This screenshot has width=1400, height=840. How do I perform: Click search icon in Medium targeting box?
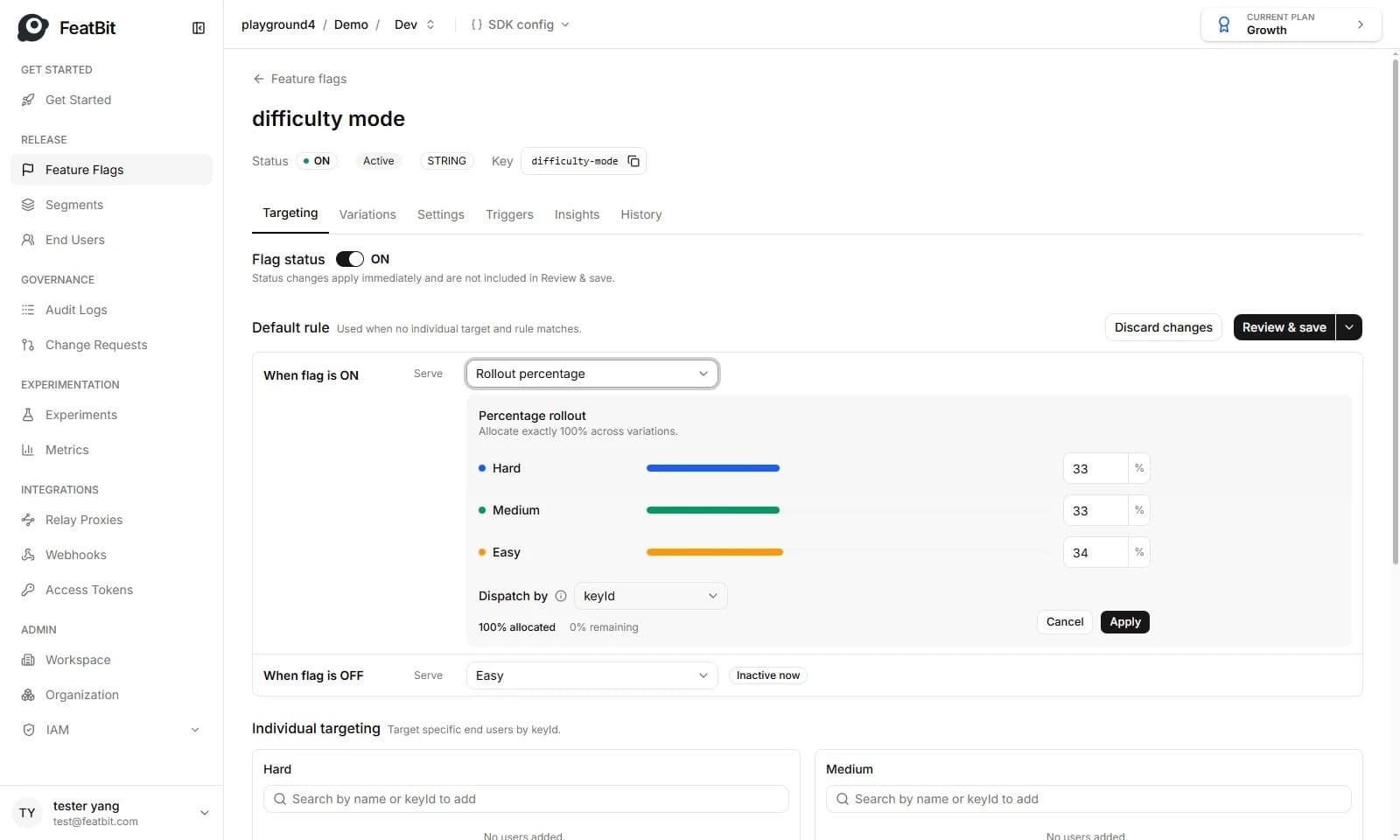[843, 799]
